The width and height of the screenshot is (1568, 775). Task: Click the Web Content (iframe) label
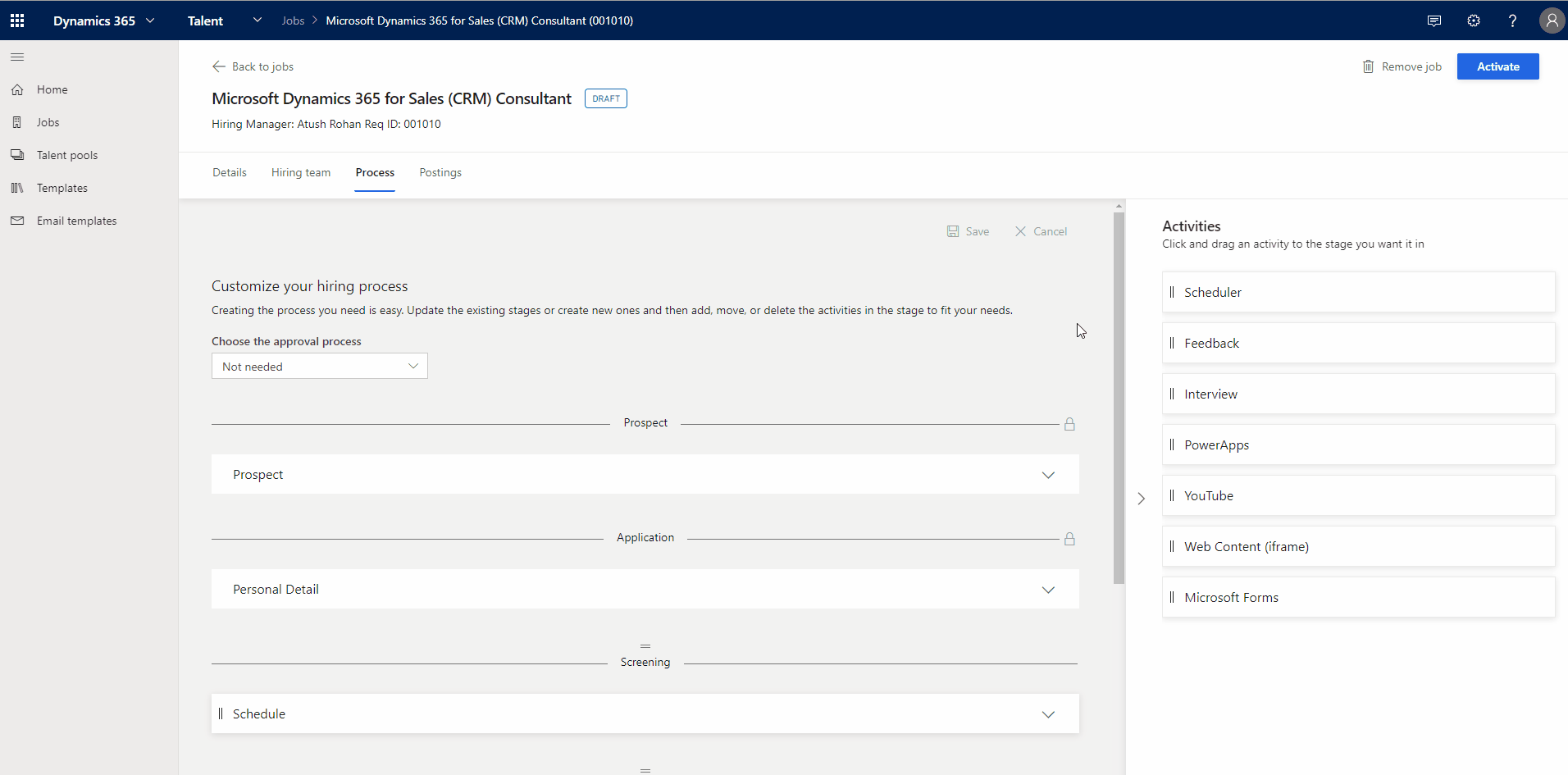click(x=1247, y=546)
